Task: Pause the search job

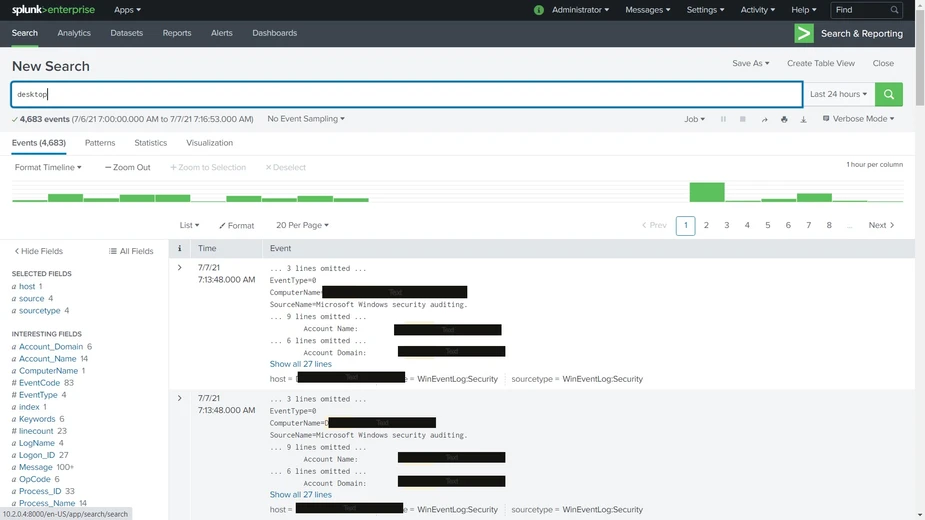Action: [x=723, y=119]
